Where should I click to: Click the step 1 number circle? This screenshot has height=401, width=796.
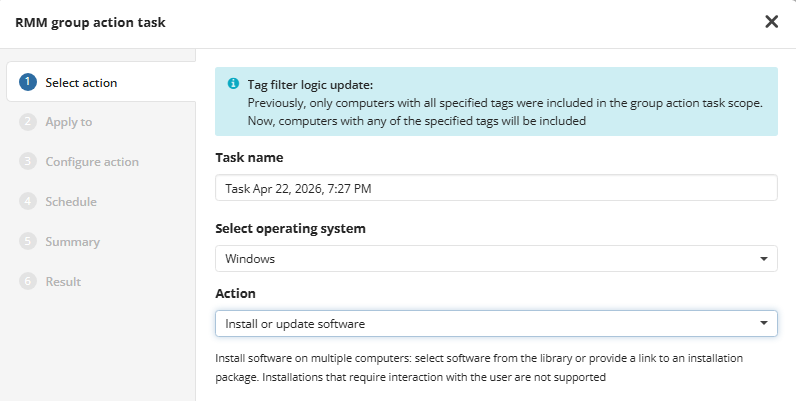click(x=28, y=82)
